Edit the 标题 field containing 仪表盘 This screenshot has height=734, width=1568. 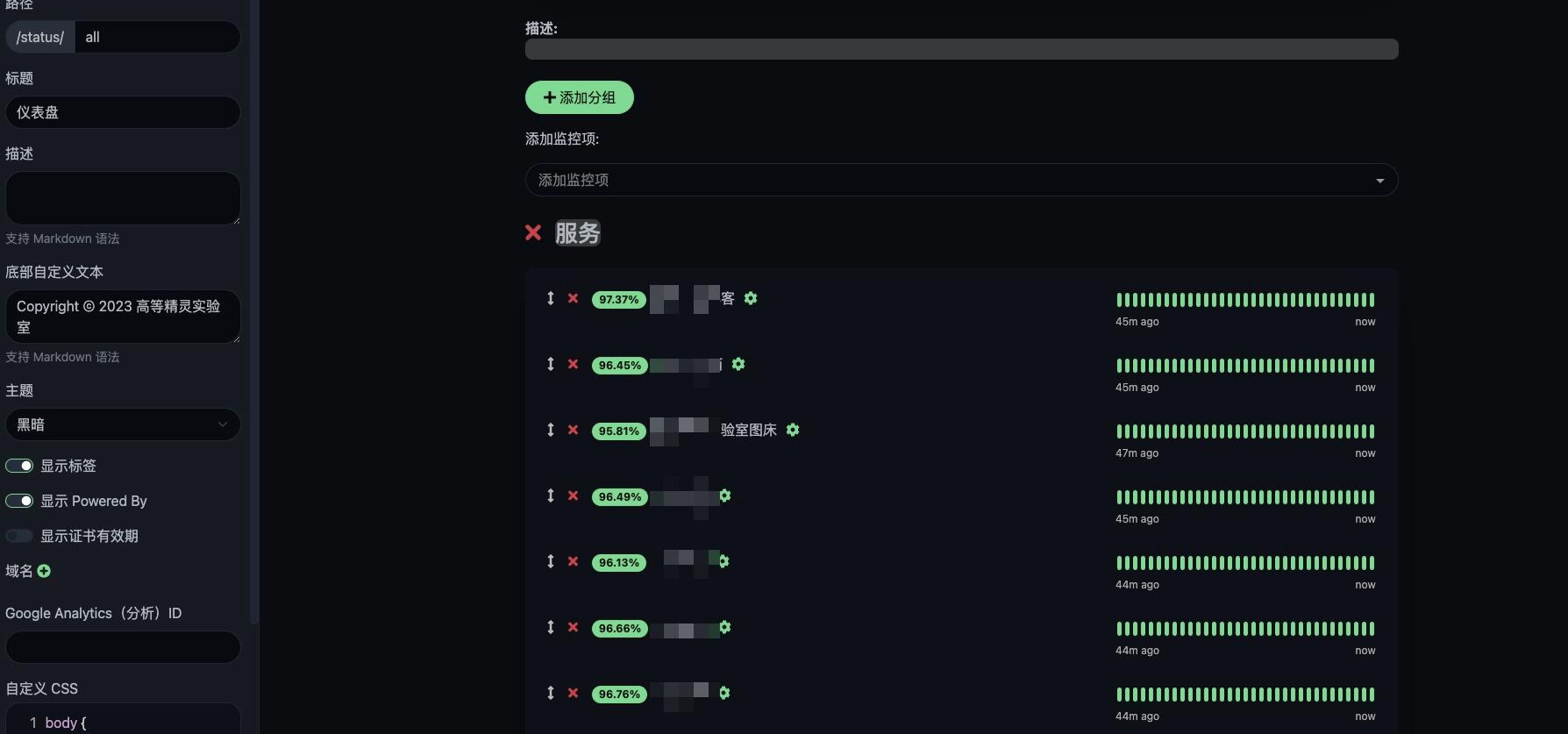123,112
